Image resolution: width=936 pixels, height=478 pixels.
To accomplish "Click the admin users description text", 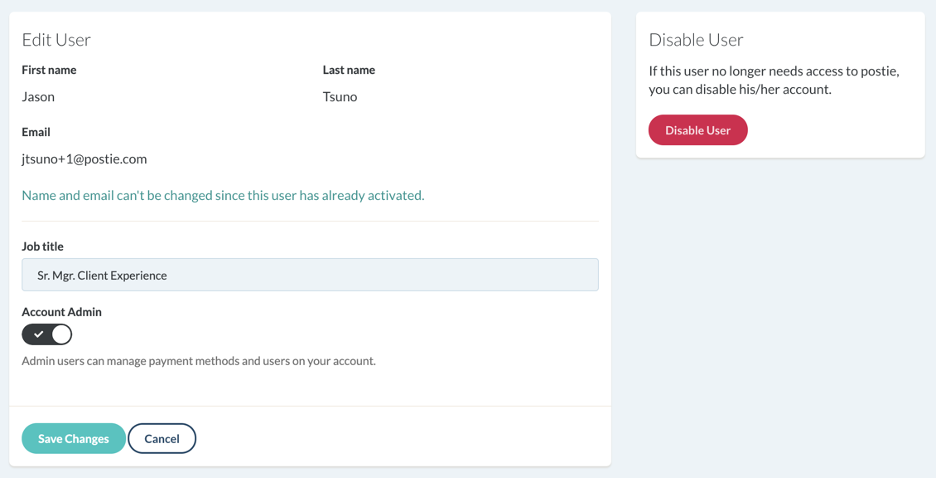I will click(199, 360).
